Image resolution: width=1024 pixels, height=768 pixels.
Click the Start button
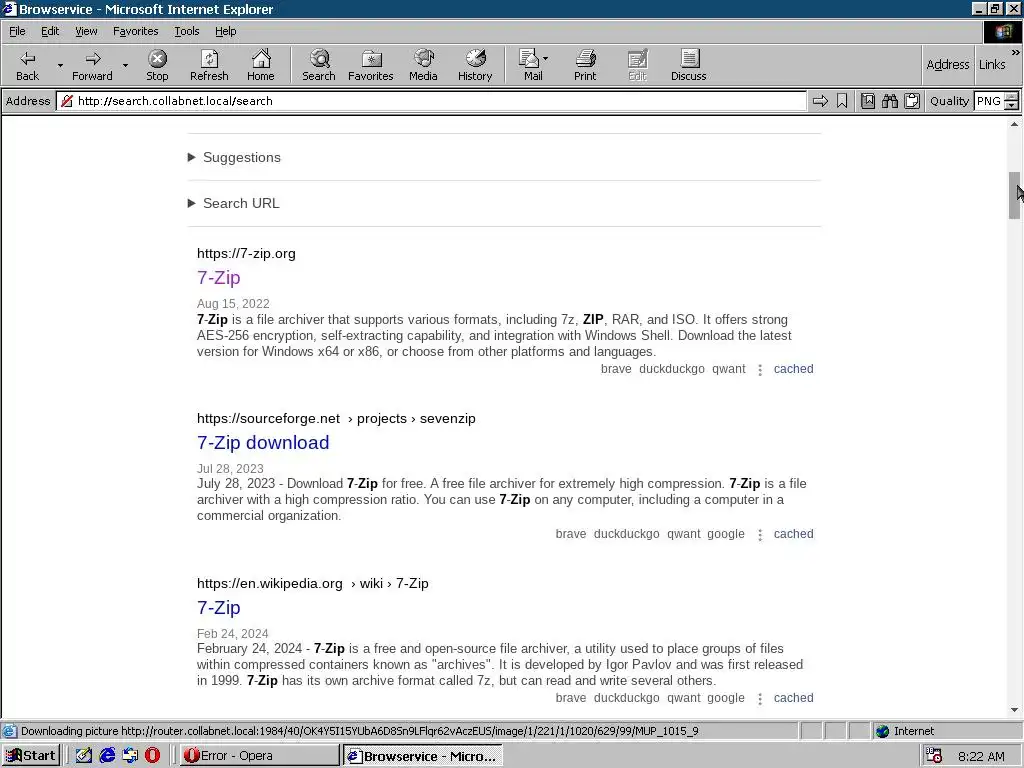coord(31,756)
